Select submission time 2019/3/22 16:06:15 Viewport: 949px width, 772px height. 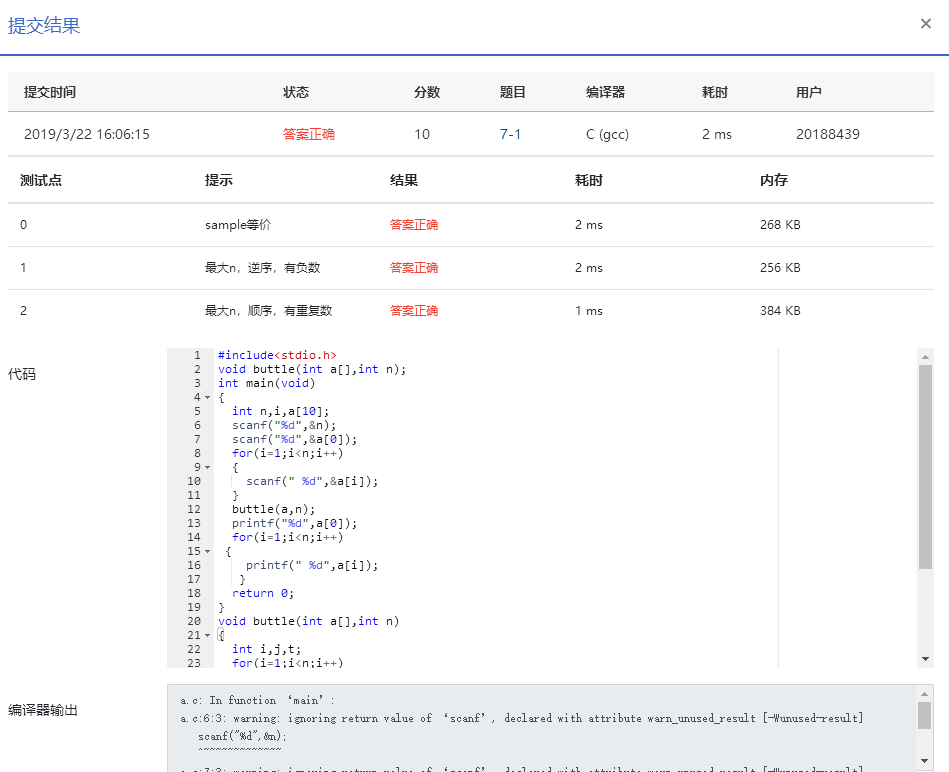click(87, 134)
